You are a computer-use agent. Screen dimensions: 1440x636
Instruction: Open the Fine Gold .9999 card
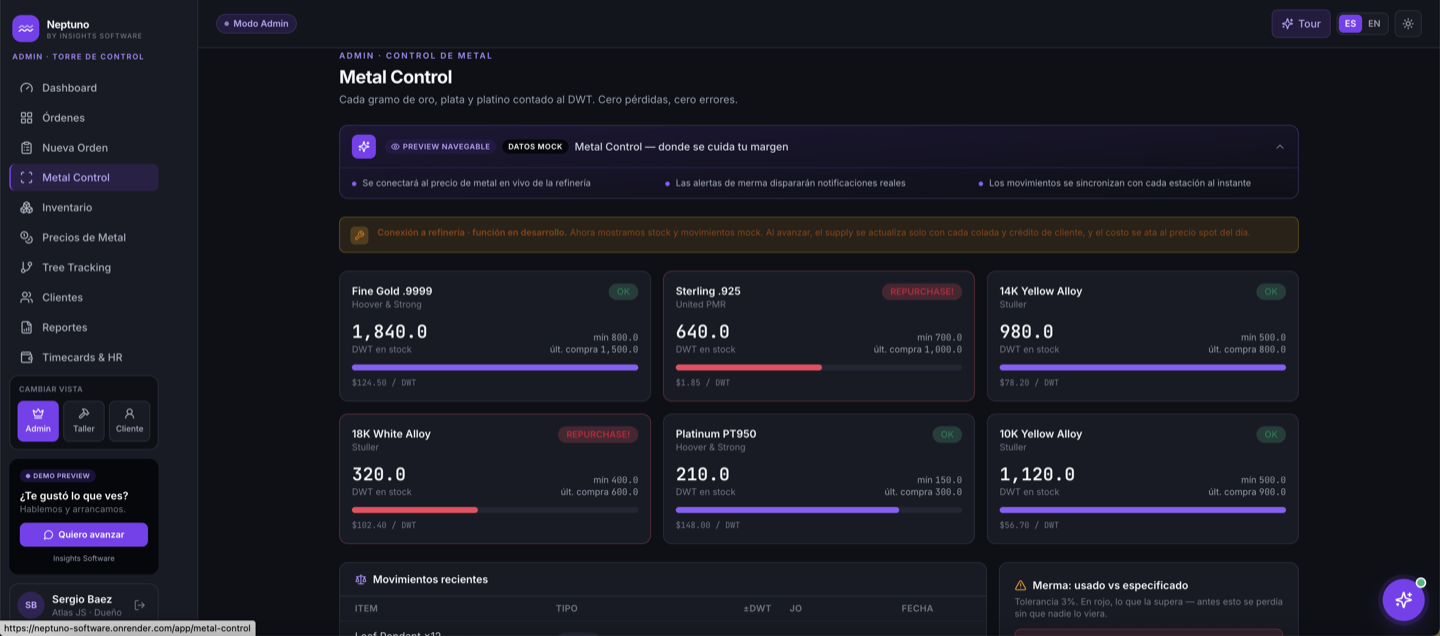pyautogui.click(x=495, y=336)
